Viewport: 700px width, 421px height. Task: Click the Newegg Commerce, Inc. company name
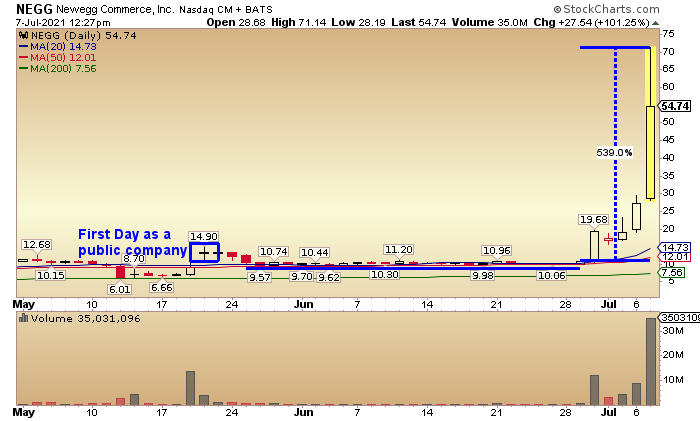115,9
